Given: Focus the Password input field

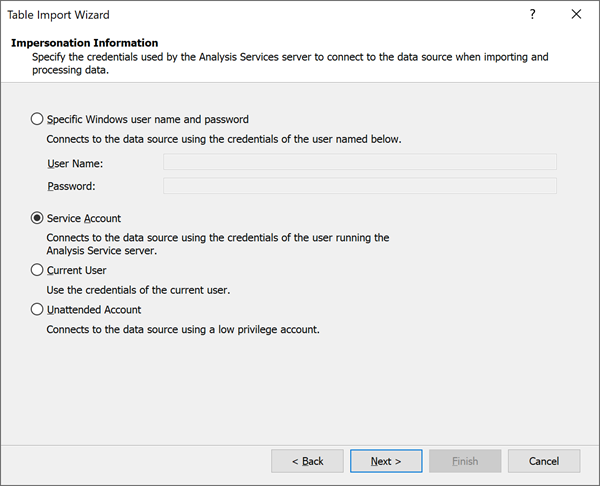Looking at the screenshot, I should coord(360,185).
